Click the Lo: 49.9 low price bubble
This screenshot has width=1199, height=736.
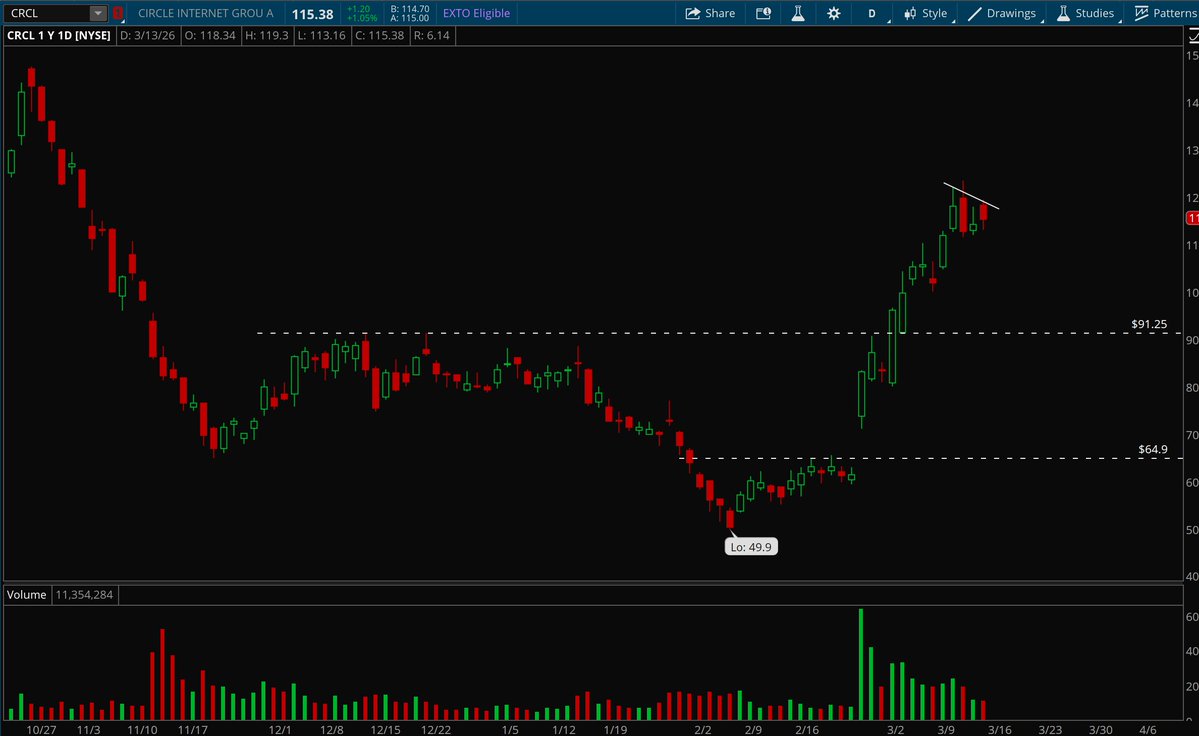coord(751,546)
